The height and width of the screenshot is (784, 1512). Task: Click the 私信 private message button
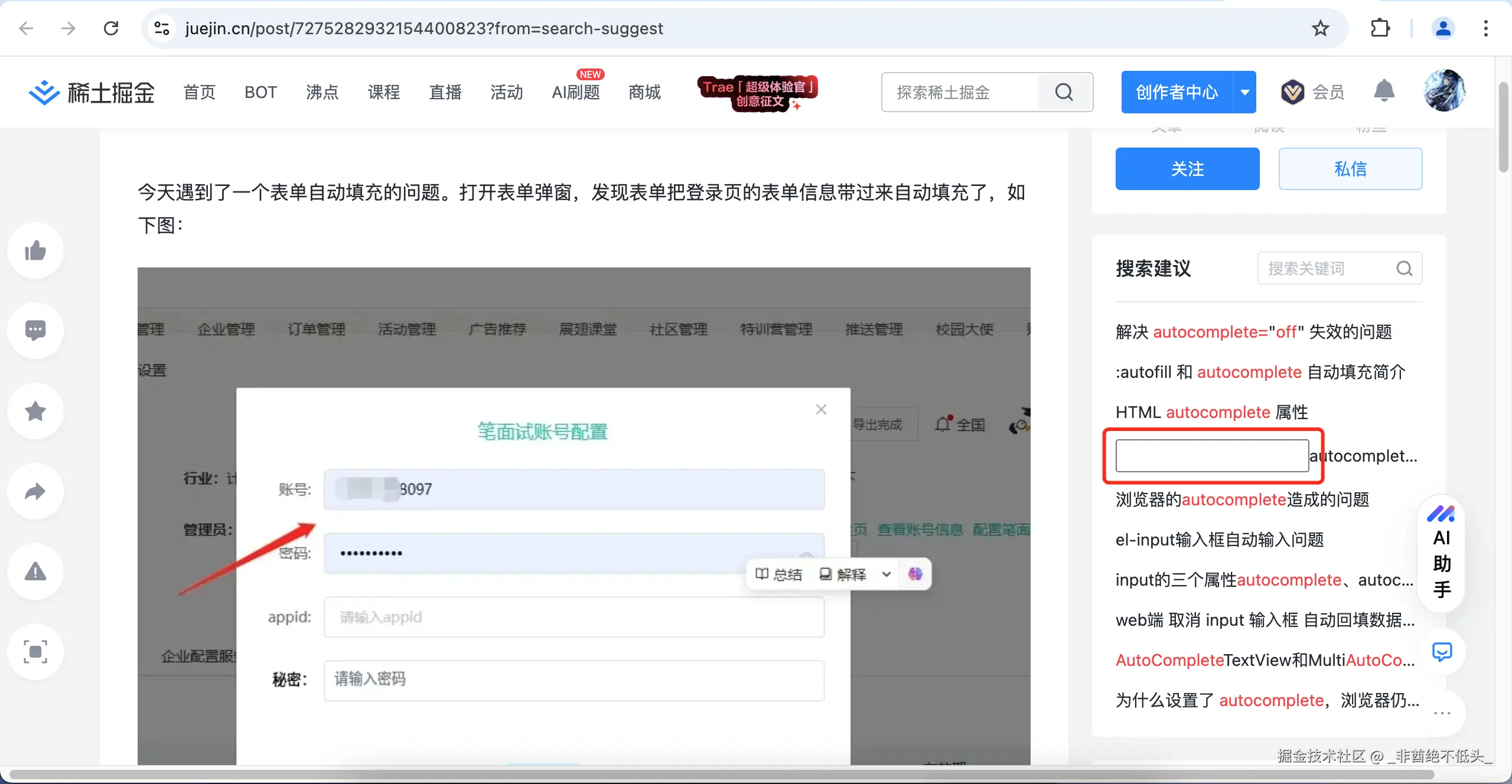(x=1351, y=169)
